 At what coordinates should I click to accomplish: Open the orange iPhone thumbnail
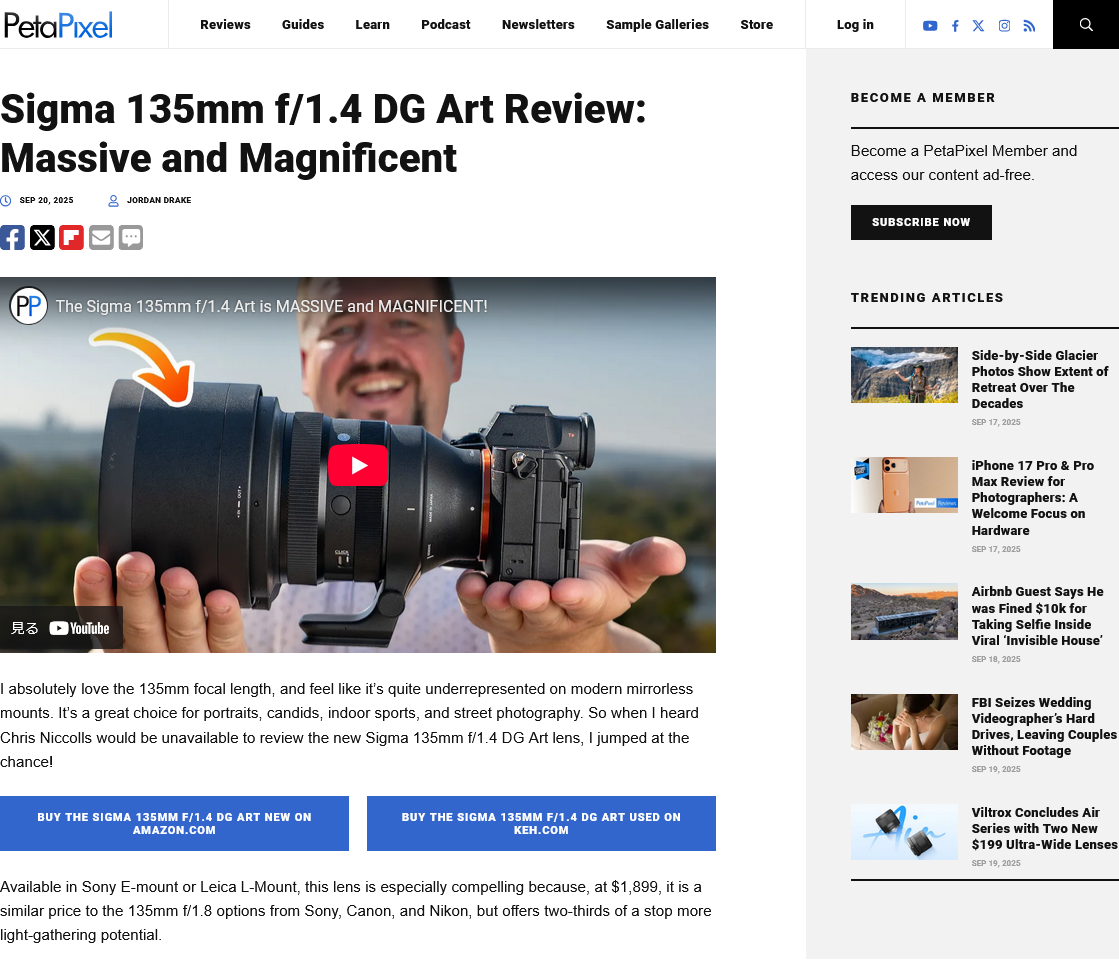(x=904, y=485)
